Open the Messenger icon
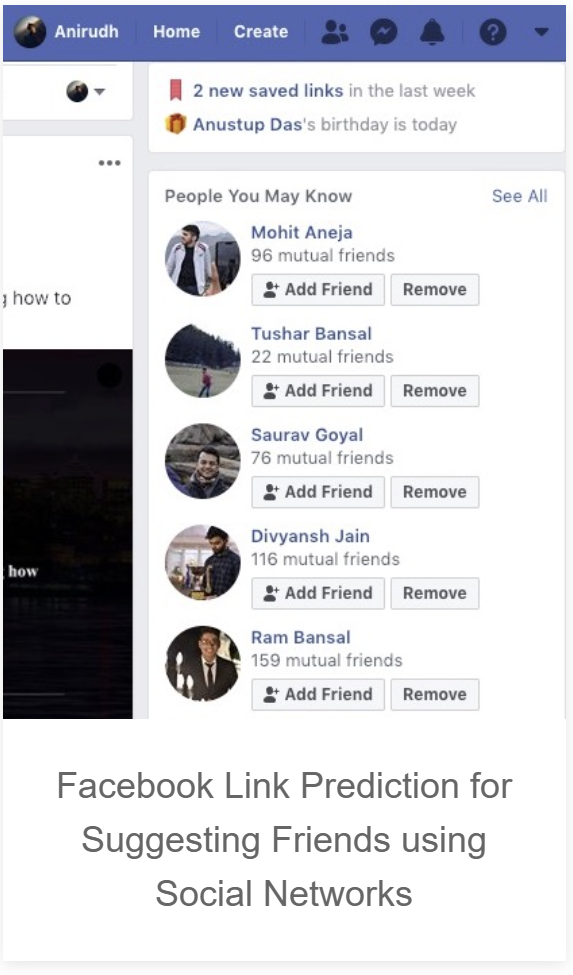 (x=383, y=32)
